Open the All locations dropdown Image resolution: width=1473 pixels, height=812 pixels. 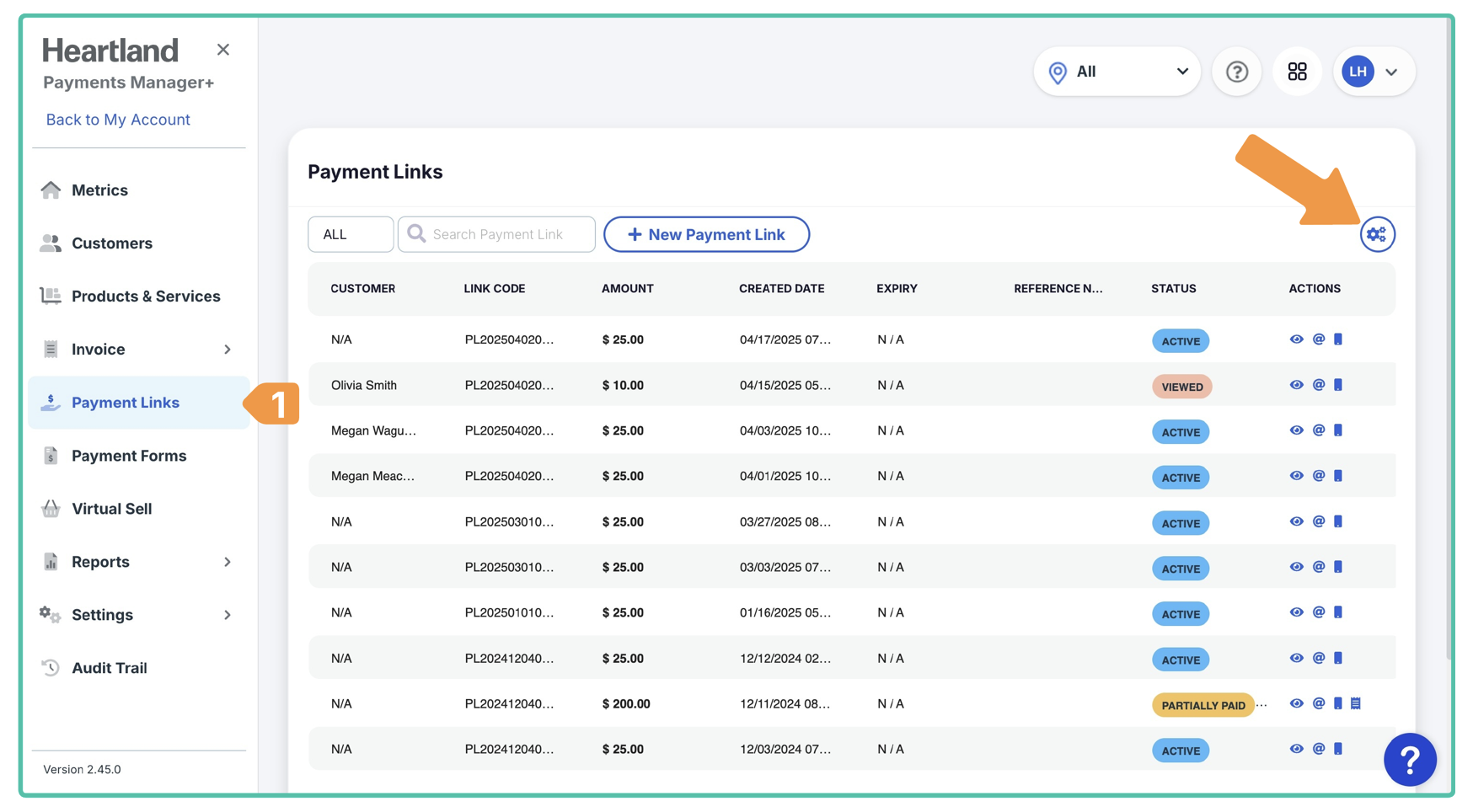(x=1117, y=72)
